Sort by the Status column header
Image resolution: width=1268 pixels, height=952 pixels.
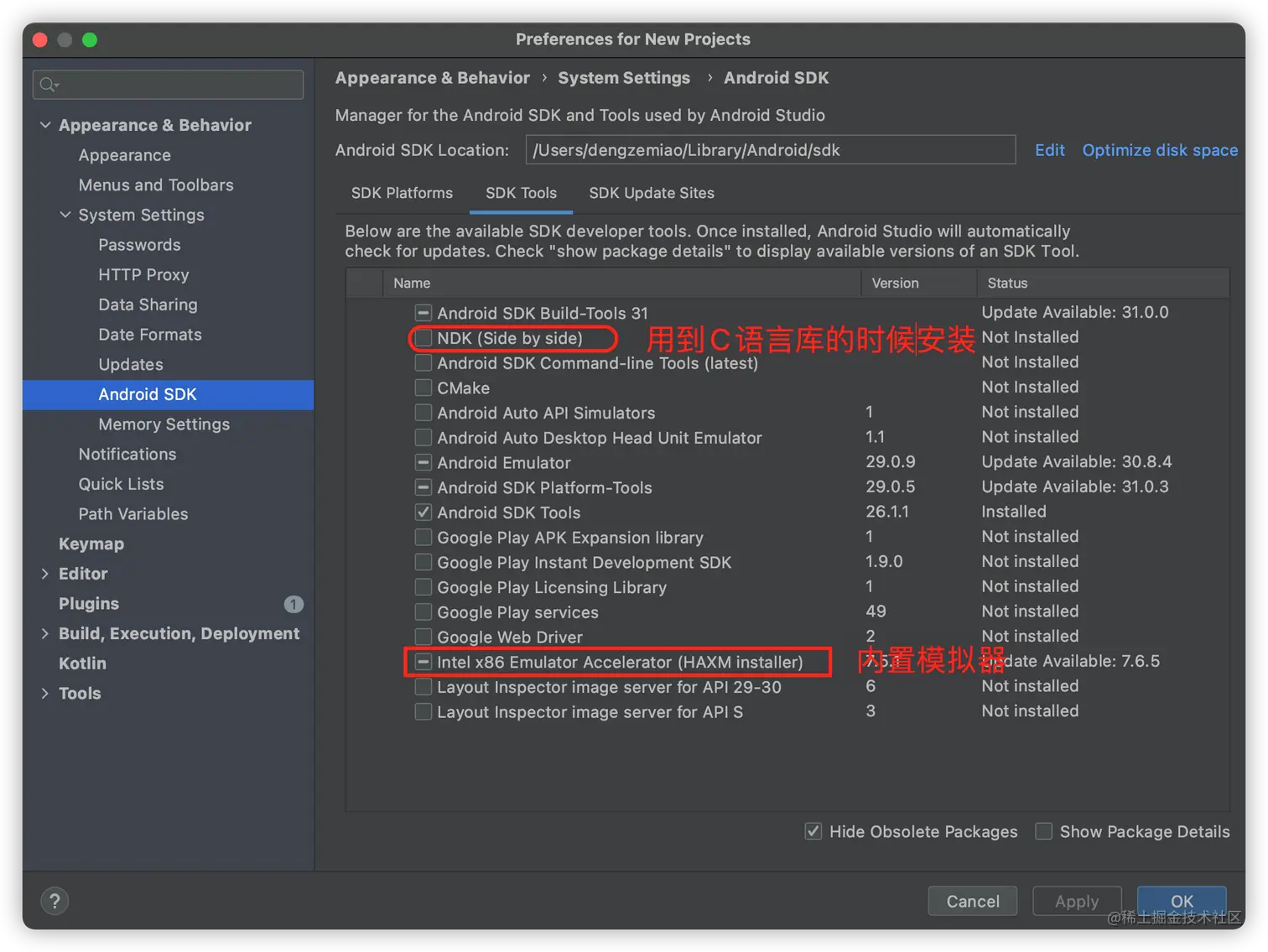tap(1104, 284)
